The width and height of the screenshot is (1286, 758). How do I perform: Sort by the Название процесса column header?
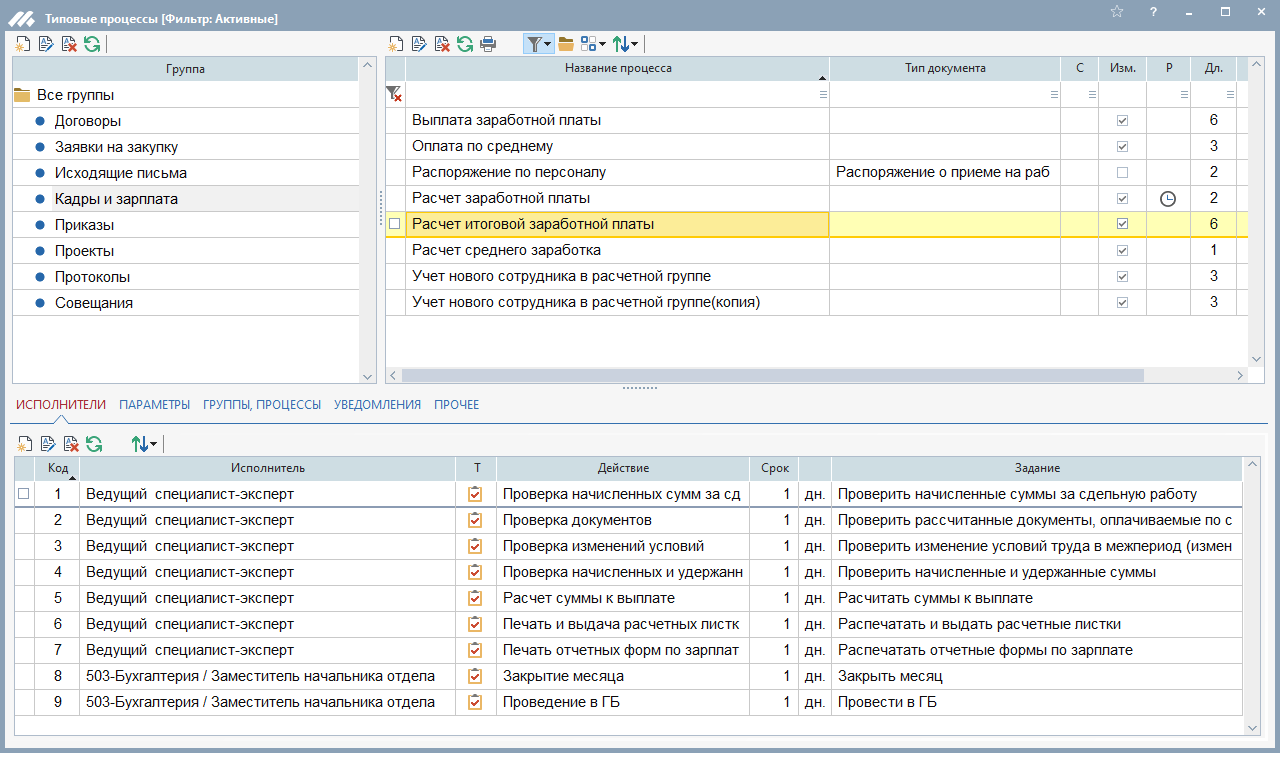click(618, 68)
